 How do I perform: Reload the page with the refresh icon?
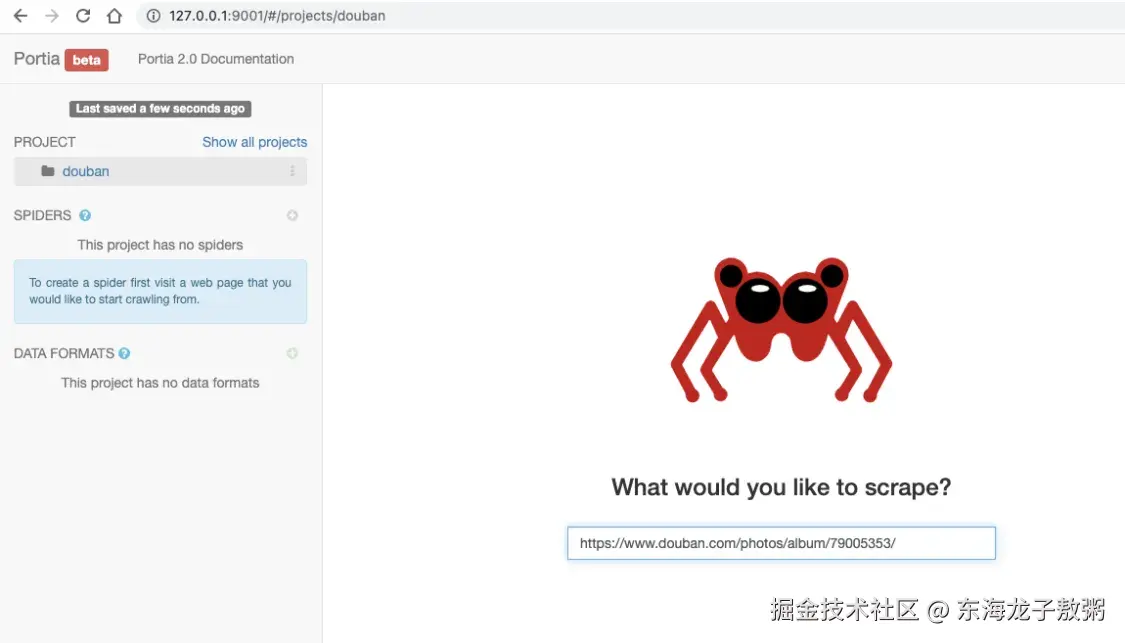(83, 16)
